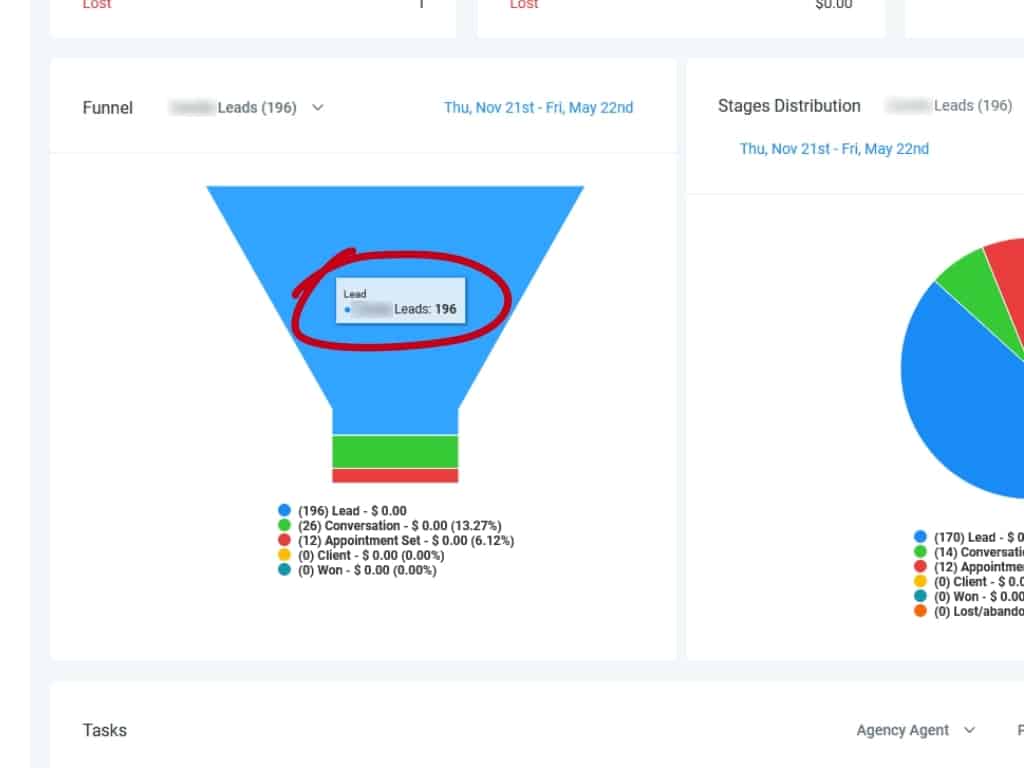This screenshot has height=768, width=1024.
Task: Click the orange Lost/abandoned dot in pie legend
Action: pos(920,612)
